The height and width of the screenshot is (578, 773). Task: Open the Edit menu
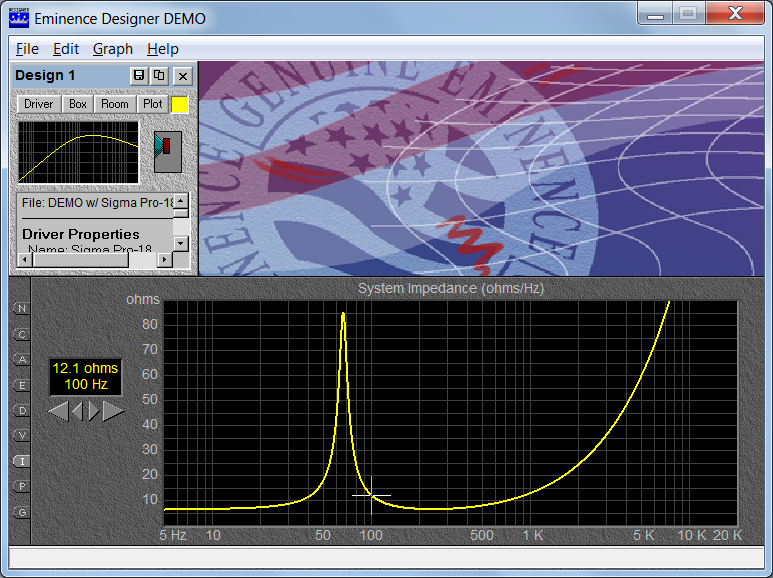[66, 49]
